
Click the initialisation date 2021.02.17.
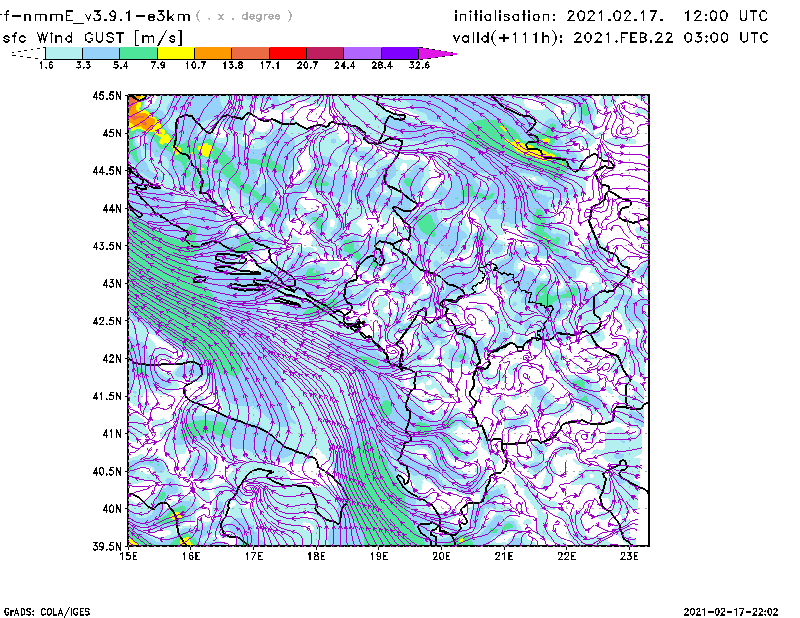point(615,16)
